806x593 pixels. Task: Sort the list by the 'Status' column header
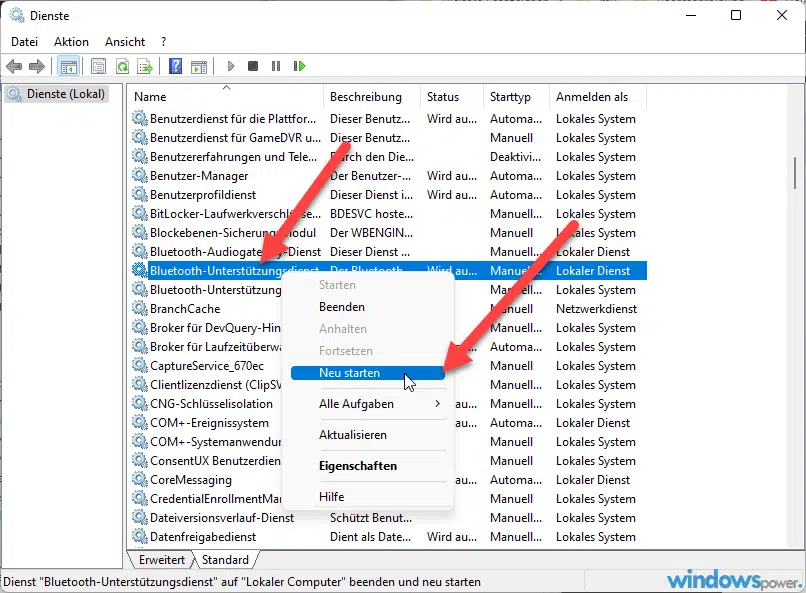tap(443, 96)
